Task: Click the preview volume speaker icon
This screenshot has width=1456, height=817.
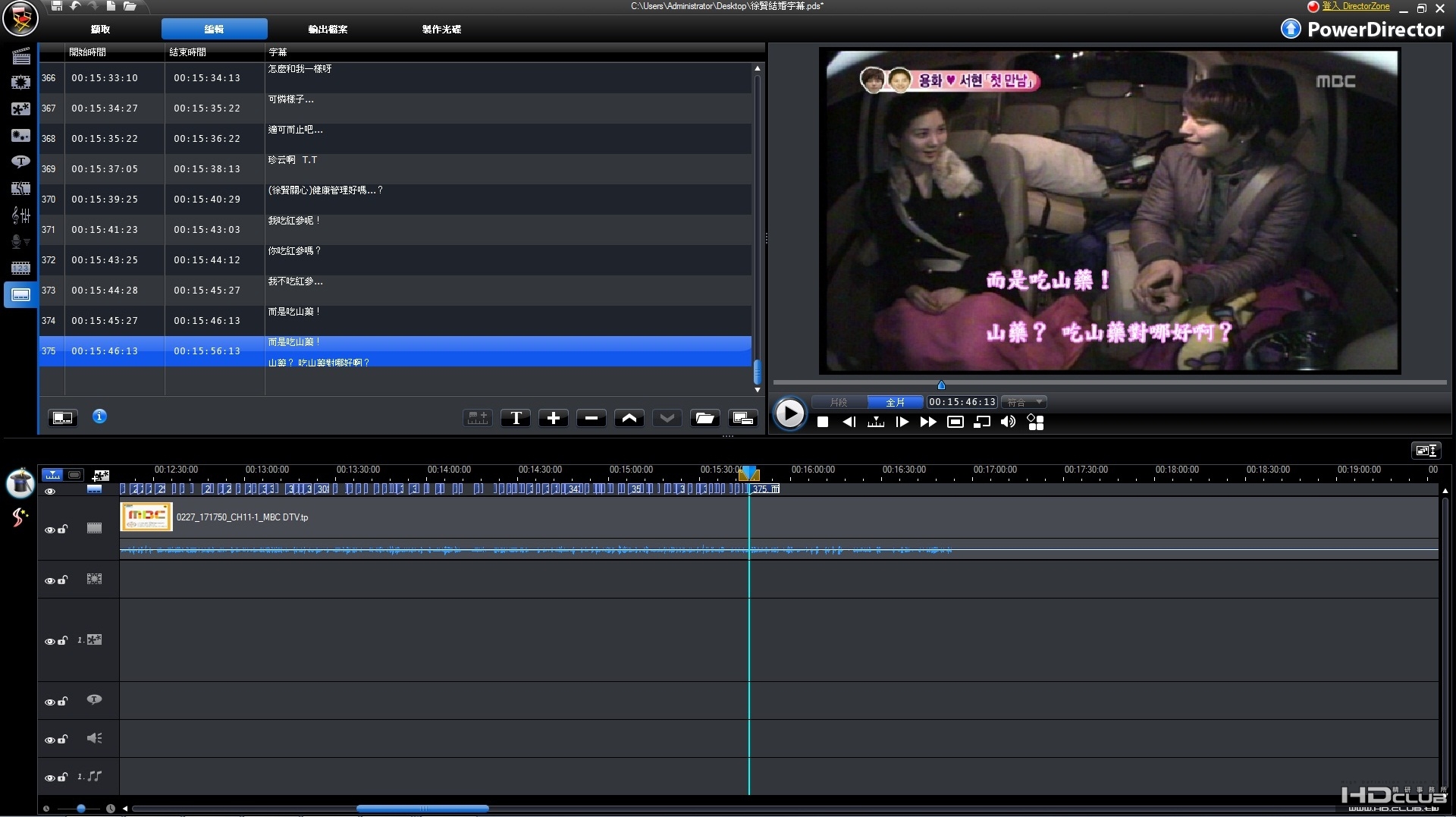Action: click(x=1008, y=422)
